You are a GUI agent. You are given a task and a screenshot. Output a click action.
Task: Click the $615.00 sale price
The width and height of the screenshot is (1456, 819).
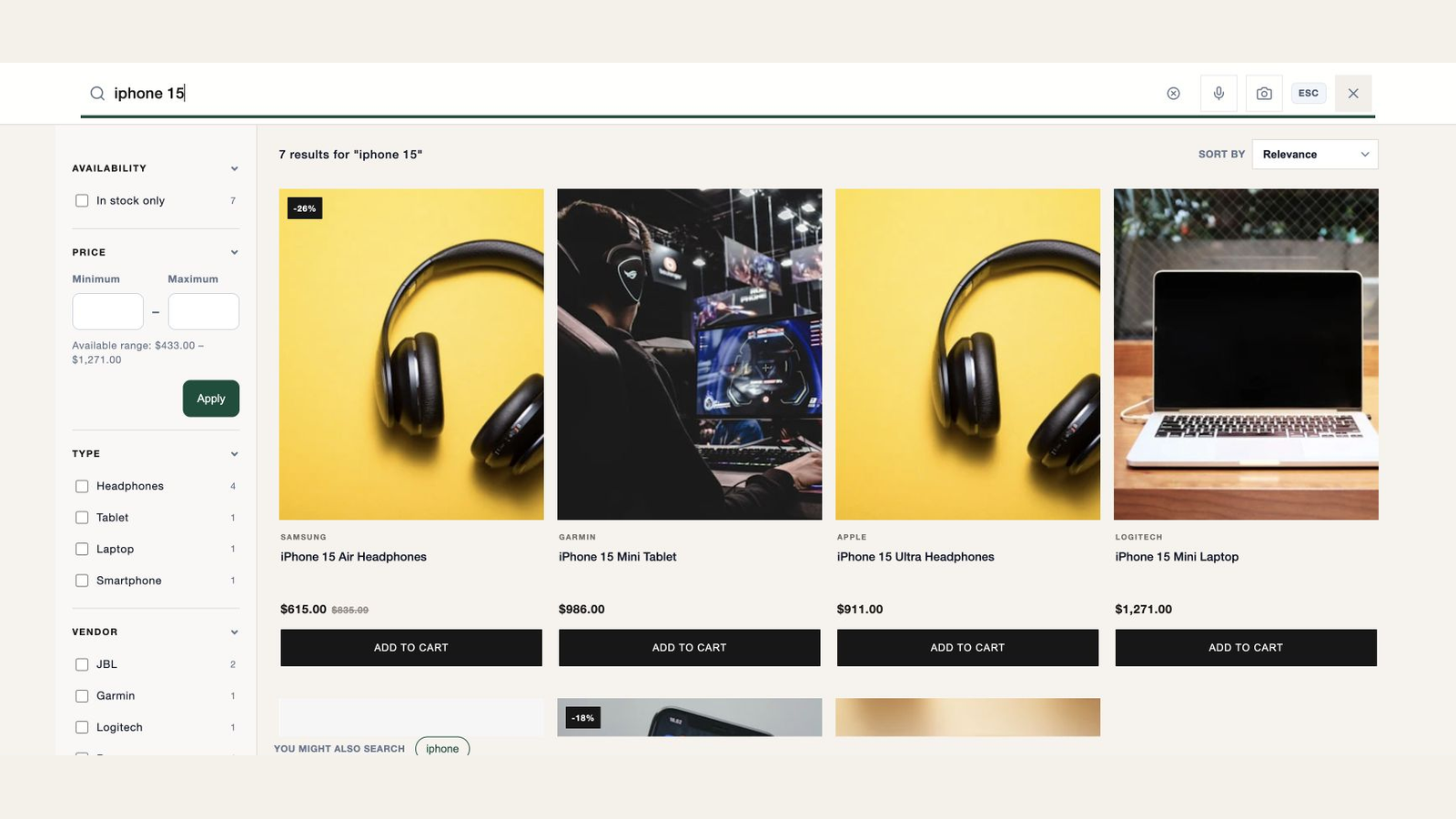(303, 610)
